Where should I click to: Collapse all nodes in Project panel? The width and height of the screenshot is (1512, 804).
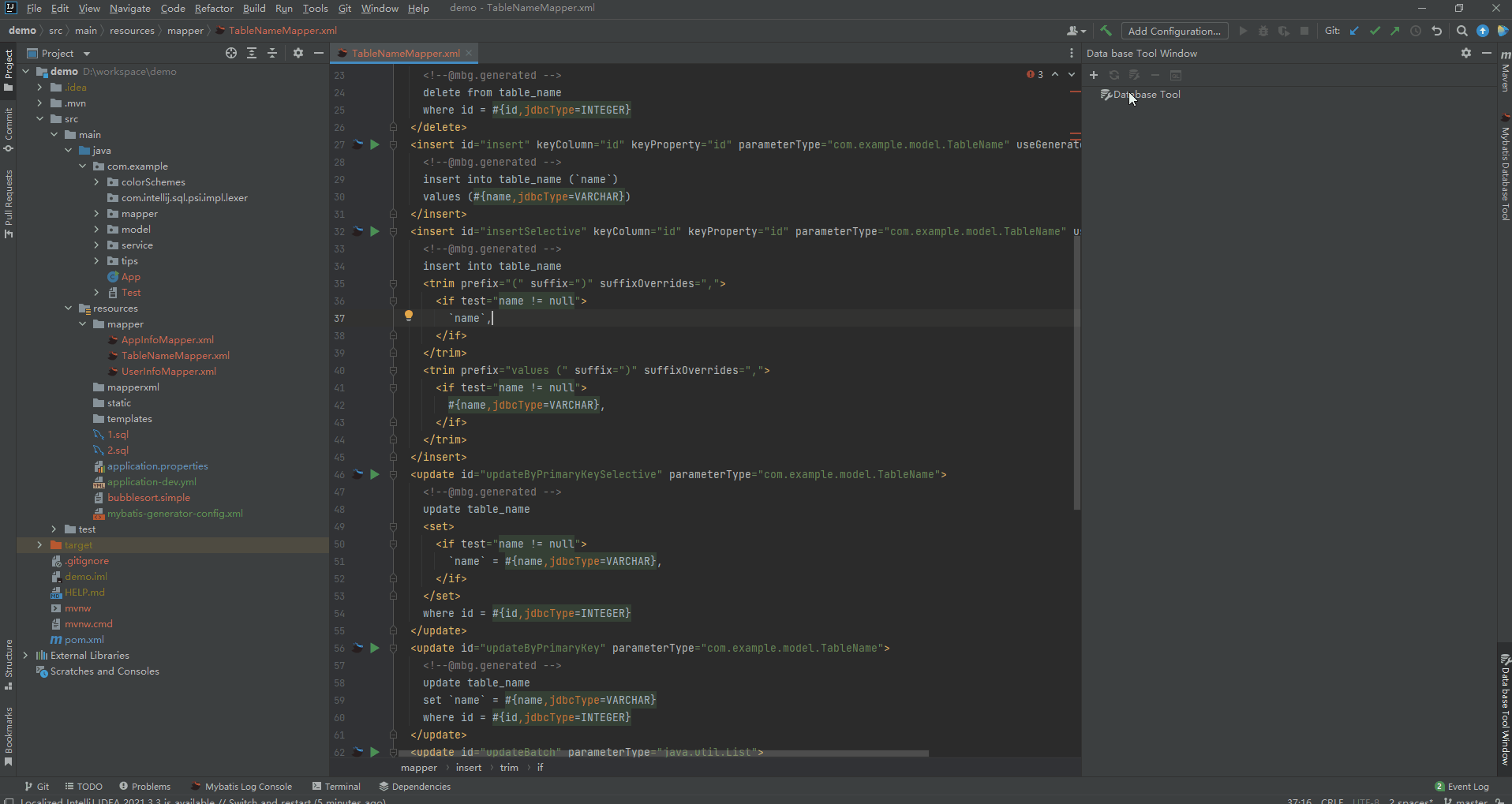pyautogui.click(x=272, y=53)
